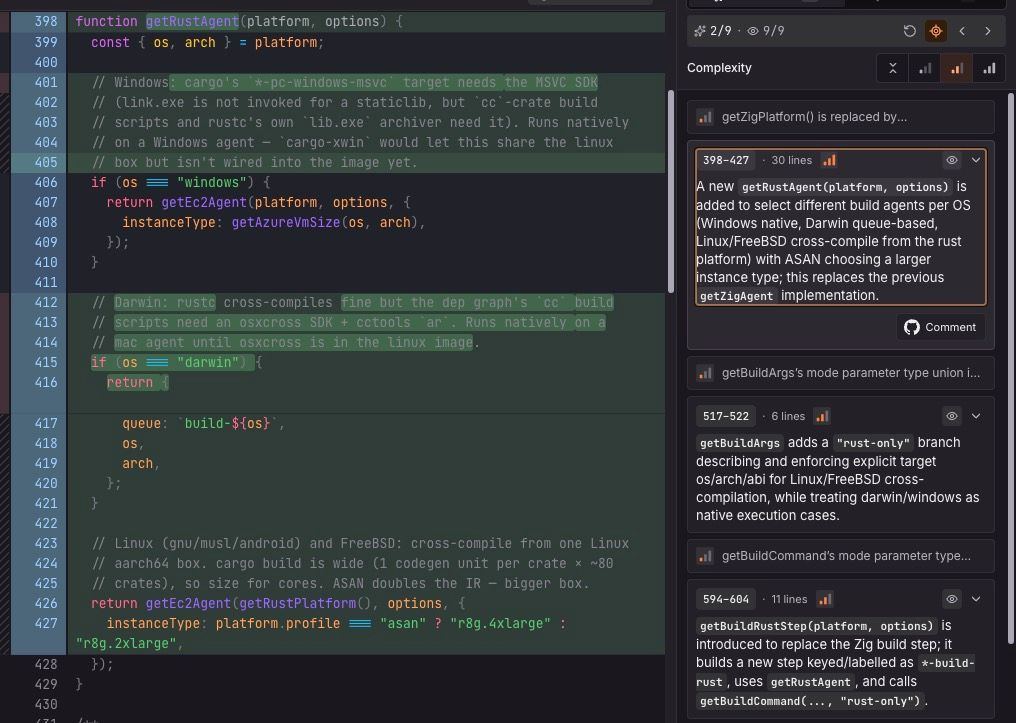This screenshot has height=723, width=1016.
Task: Click the 398-427 line range badge
Action: point(726,161)
